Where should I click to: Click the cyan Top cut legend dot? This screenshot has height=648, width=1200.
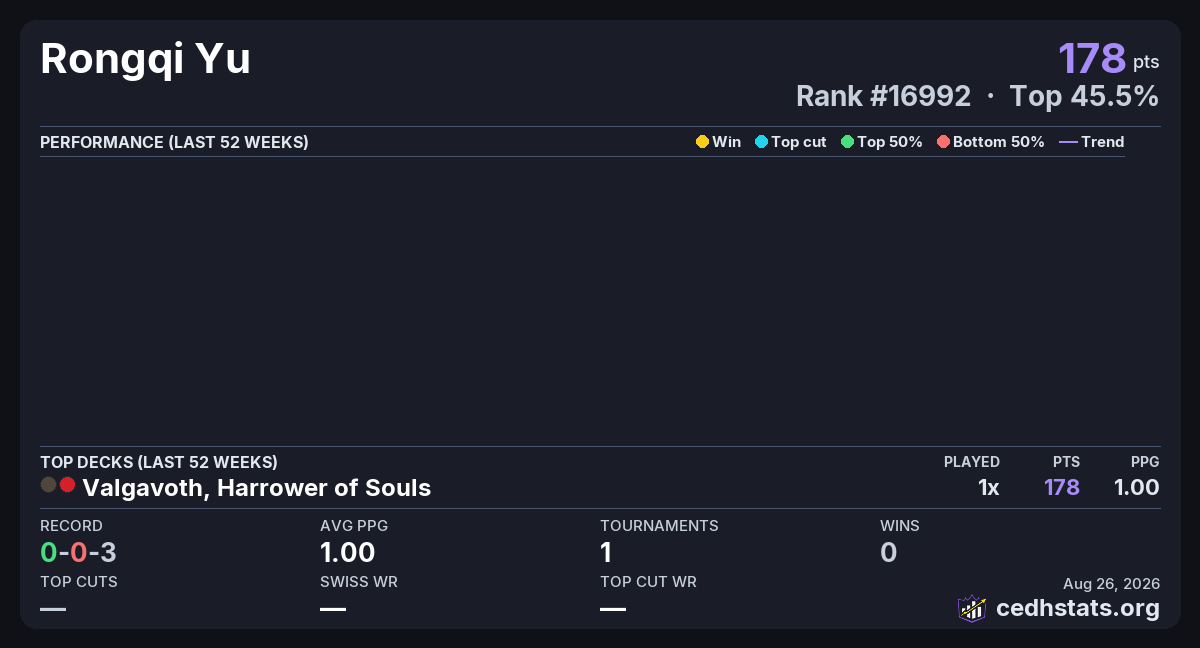click(x=761, y=142)
